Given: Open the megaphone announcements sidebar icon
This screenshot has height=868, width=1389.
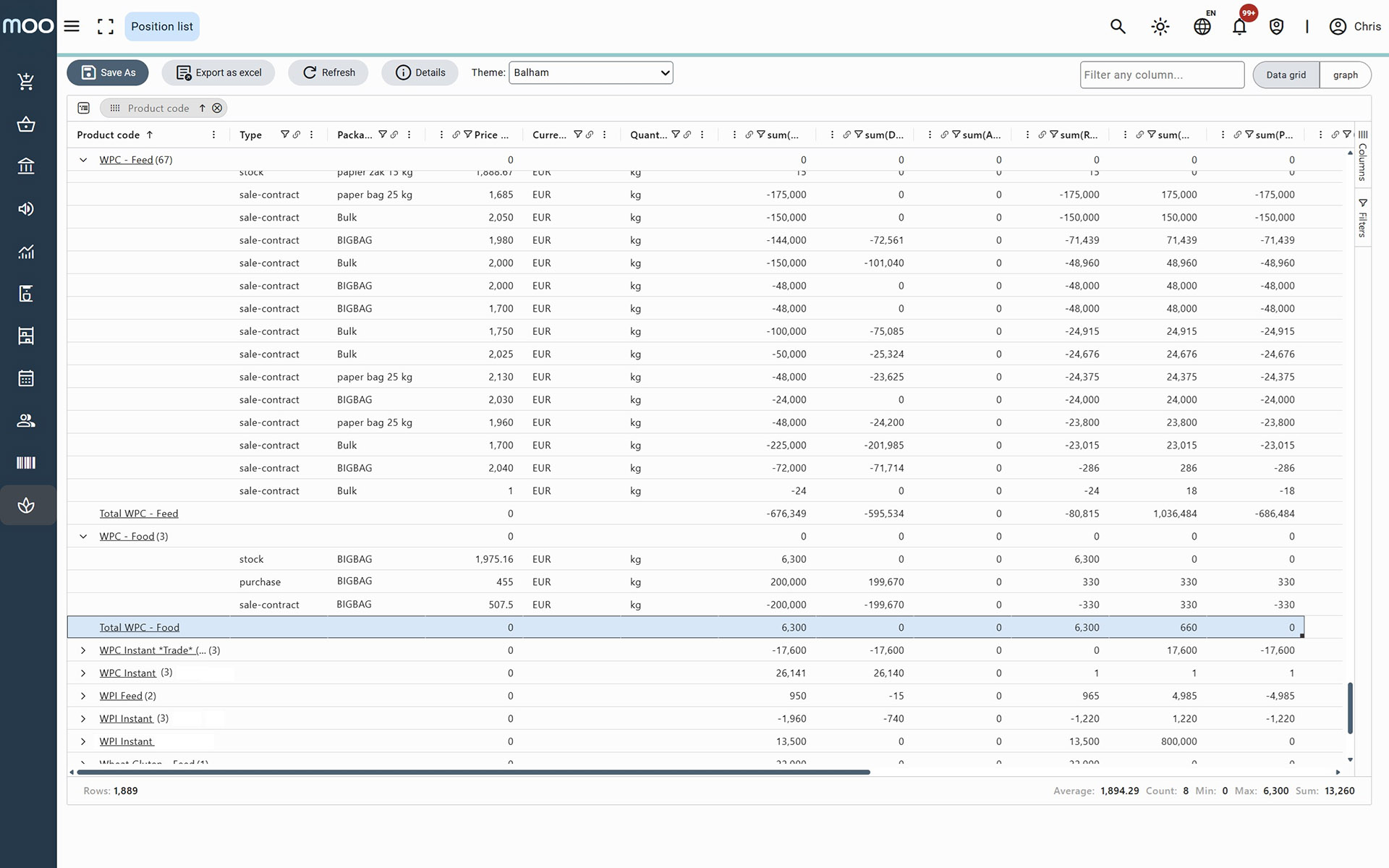Looking at the screenshot, I should (x=26, y=209).
